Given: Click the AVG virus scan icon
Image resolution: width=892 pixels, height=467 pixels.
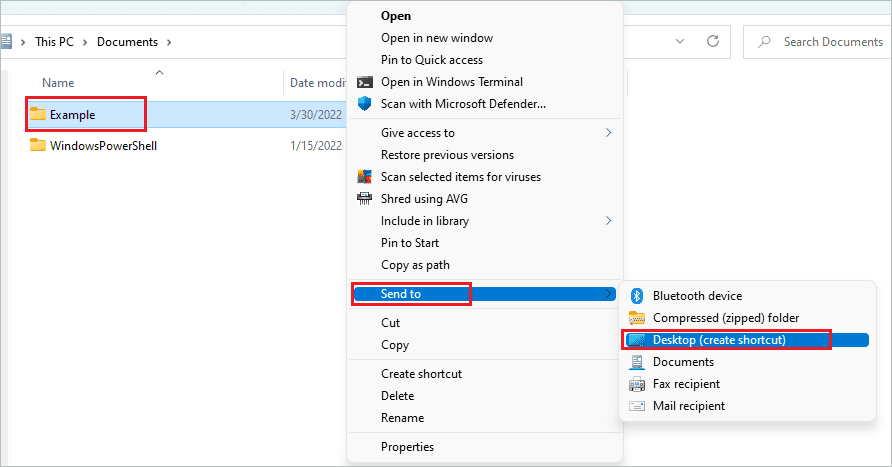Looking at the screenshot, I should (x=365, y=177).
